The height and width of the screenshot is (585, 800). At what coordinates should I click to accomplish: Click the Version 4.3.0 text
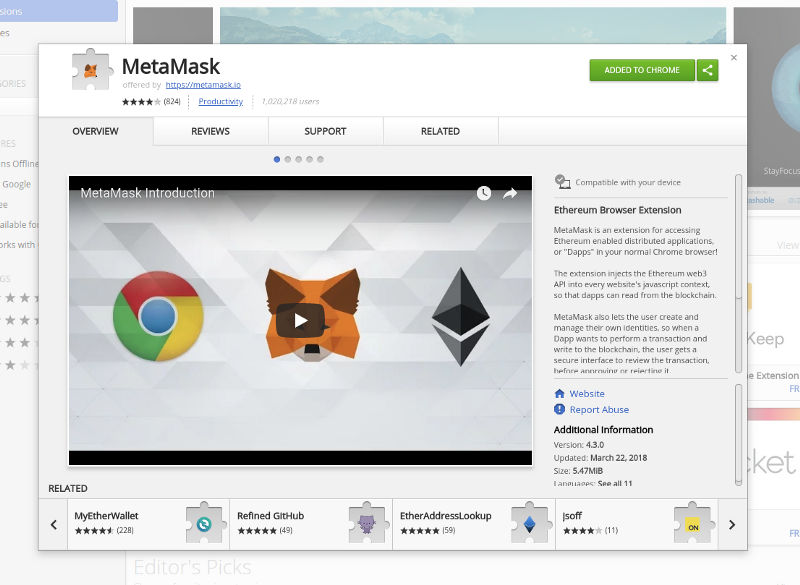579,445
